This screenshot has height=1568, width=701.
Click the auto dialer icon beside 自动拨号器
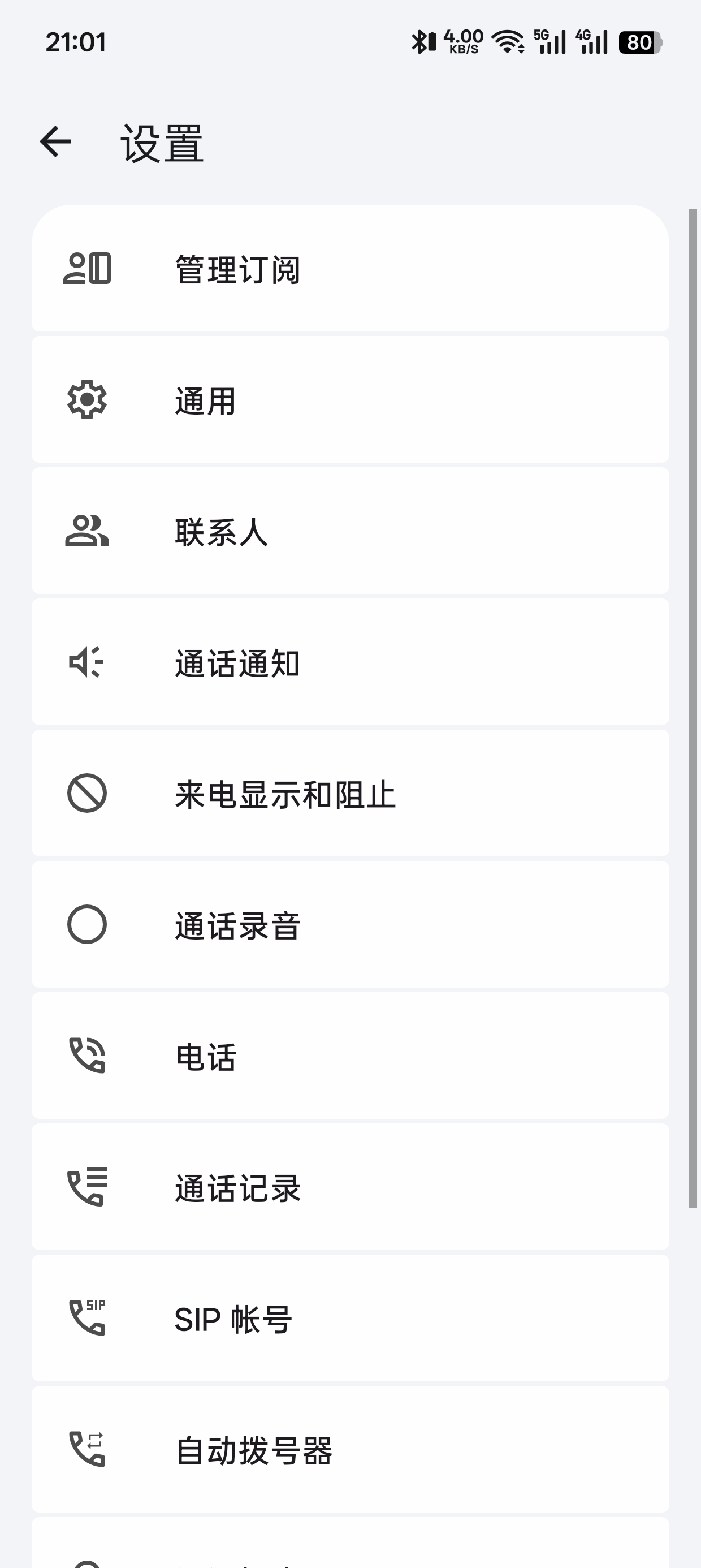point(87,1449)
